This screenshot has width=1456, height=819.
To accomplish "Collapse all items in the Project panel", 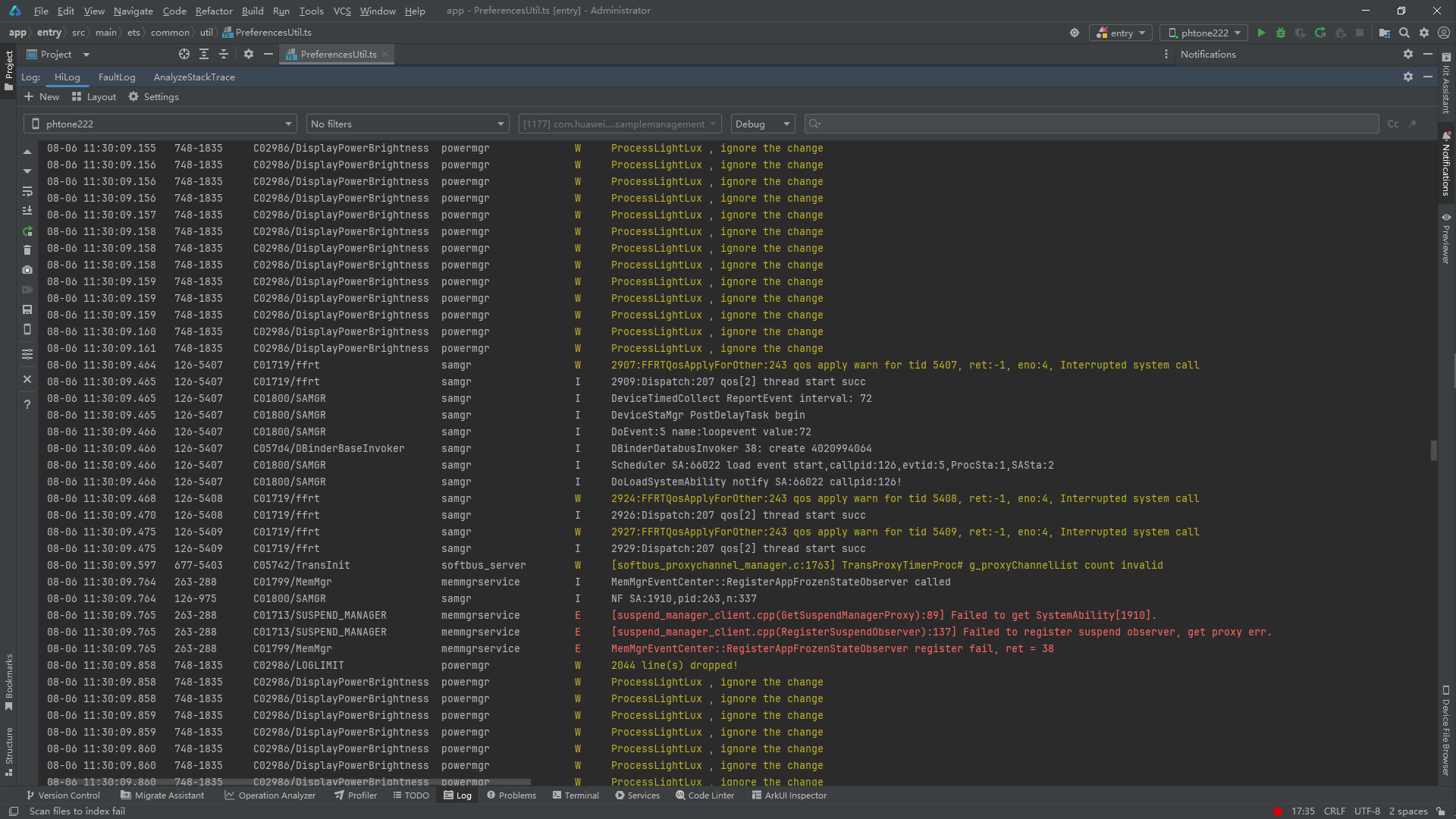I will pyautogui.click(x=224, y=54).
